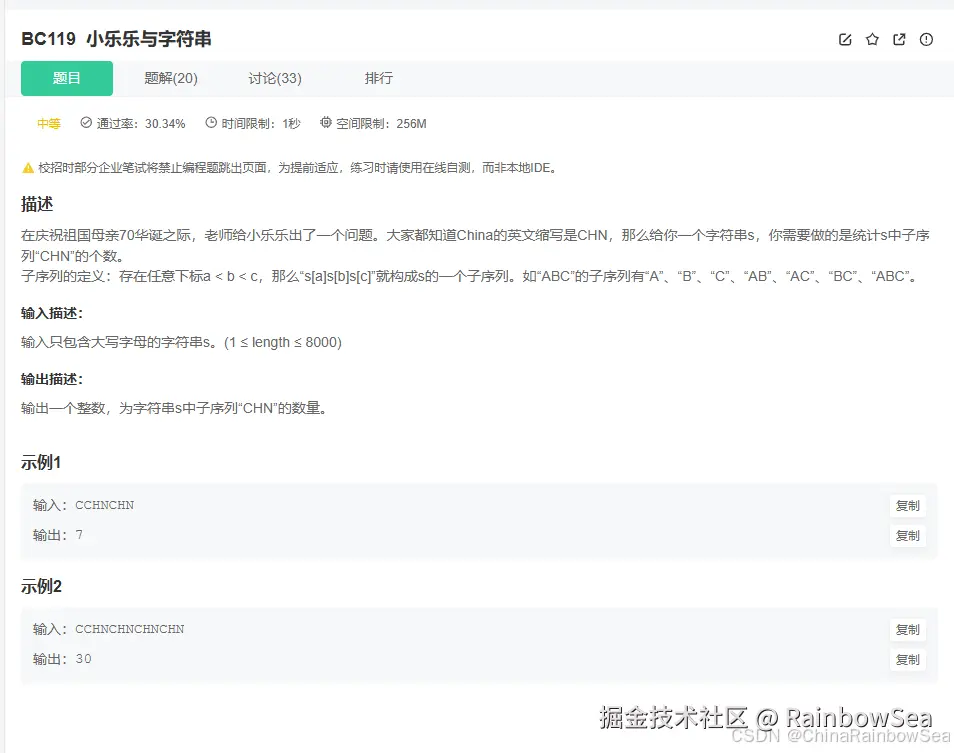The image size is (954, 753).
Task: Click the report info icon
Action: 926,39
